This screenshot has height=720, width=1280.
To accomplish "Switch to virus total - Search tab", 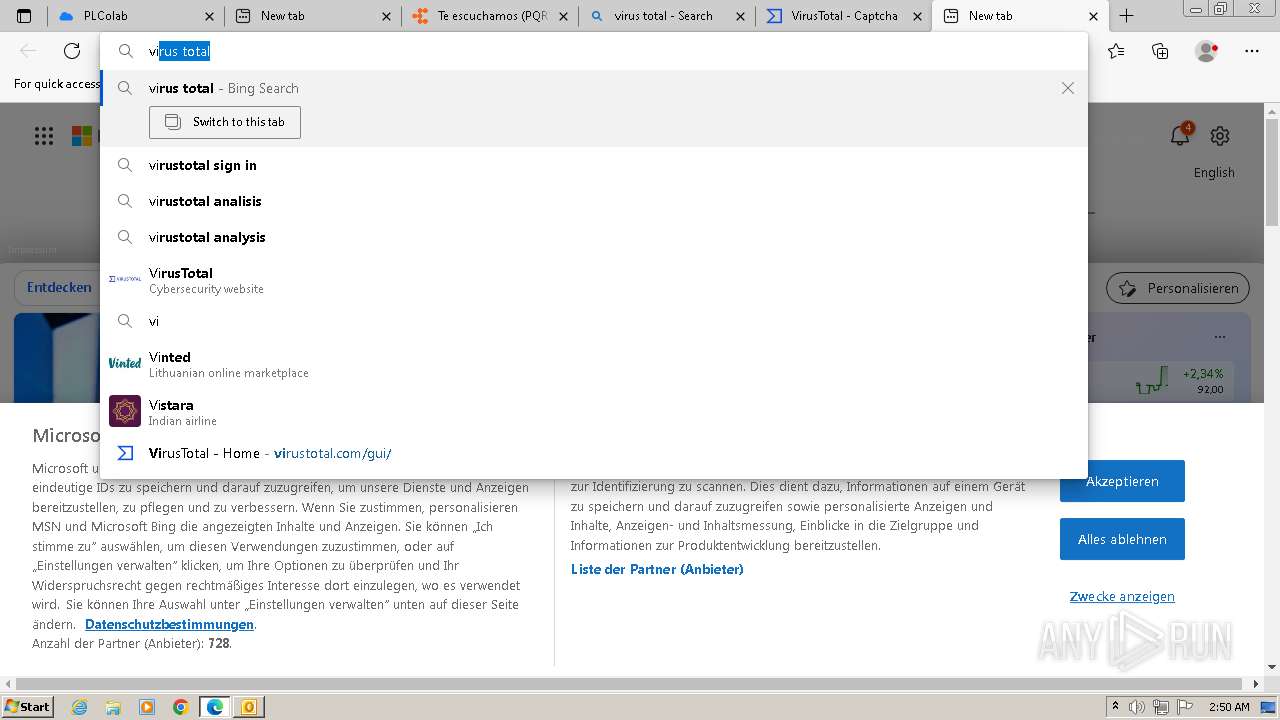I will [667, 16].
